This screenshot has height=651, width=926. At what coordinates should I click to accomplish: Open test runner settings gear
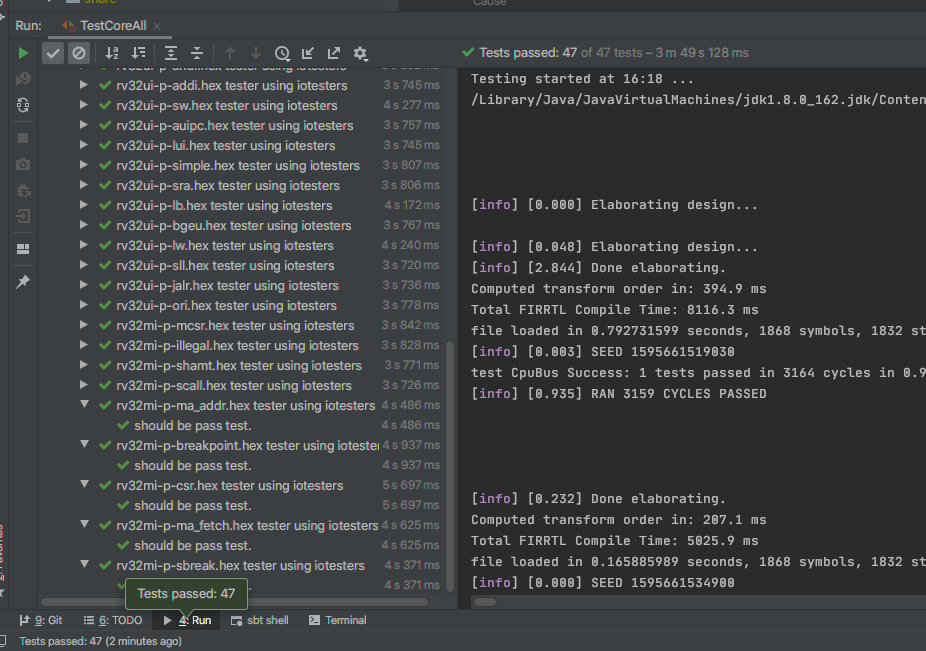click(x=360, y=54)
